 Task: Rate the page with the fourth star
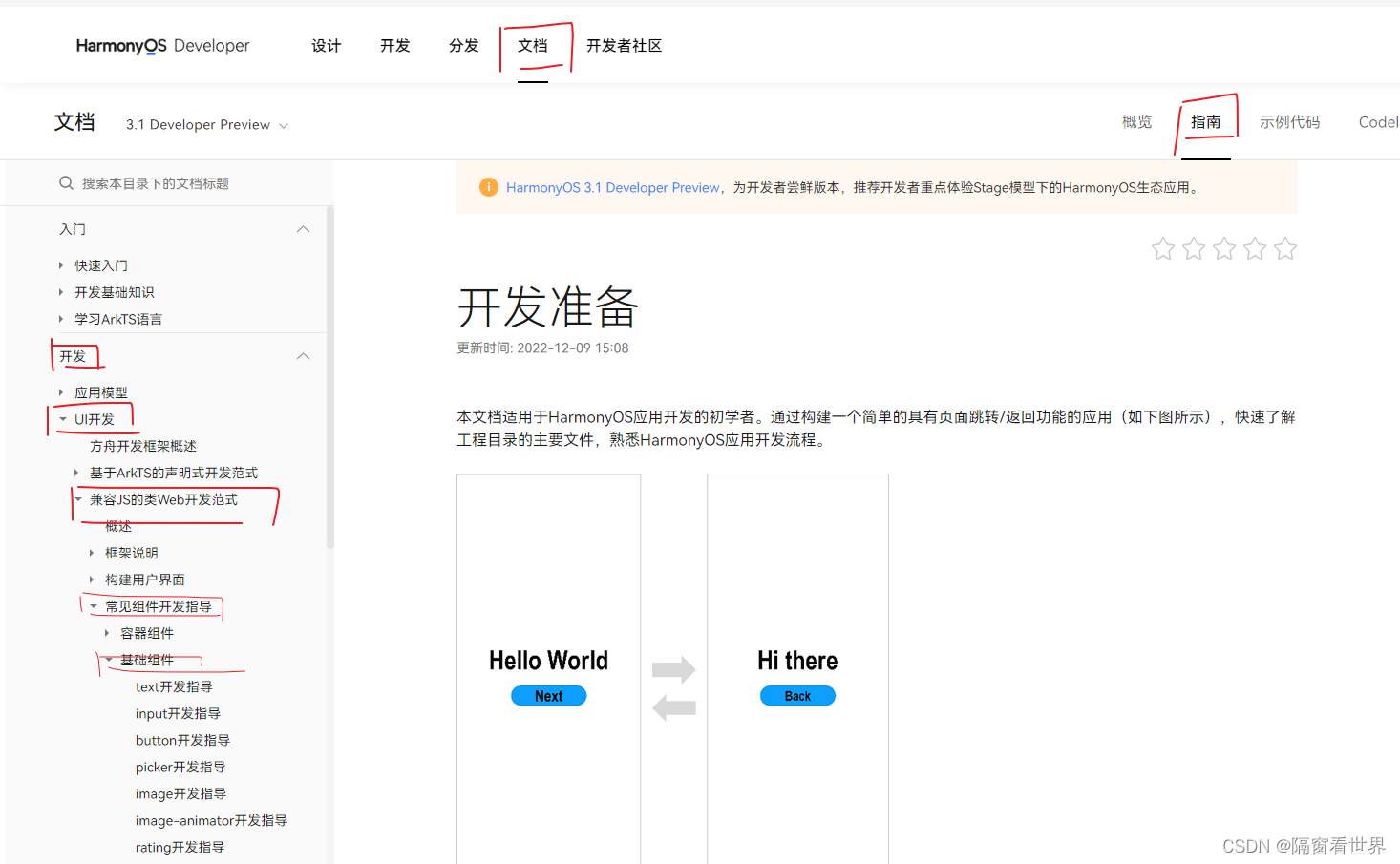pyautogui.click(x=1254, y=249)
